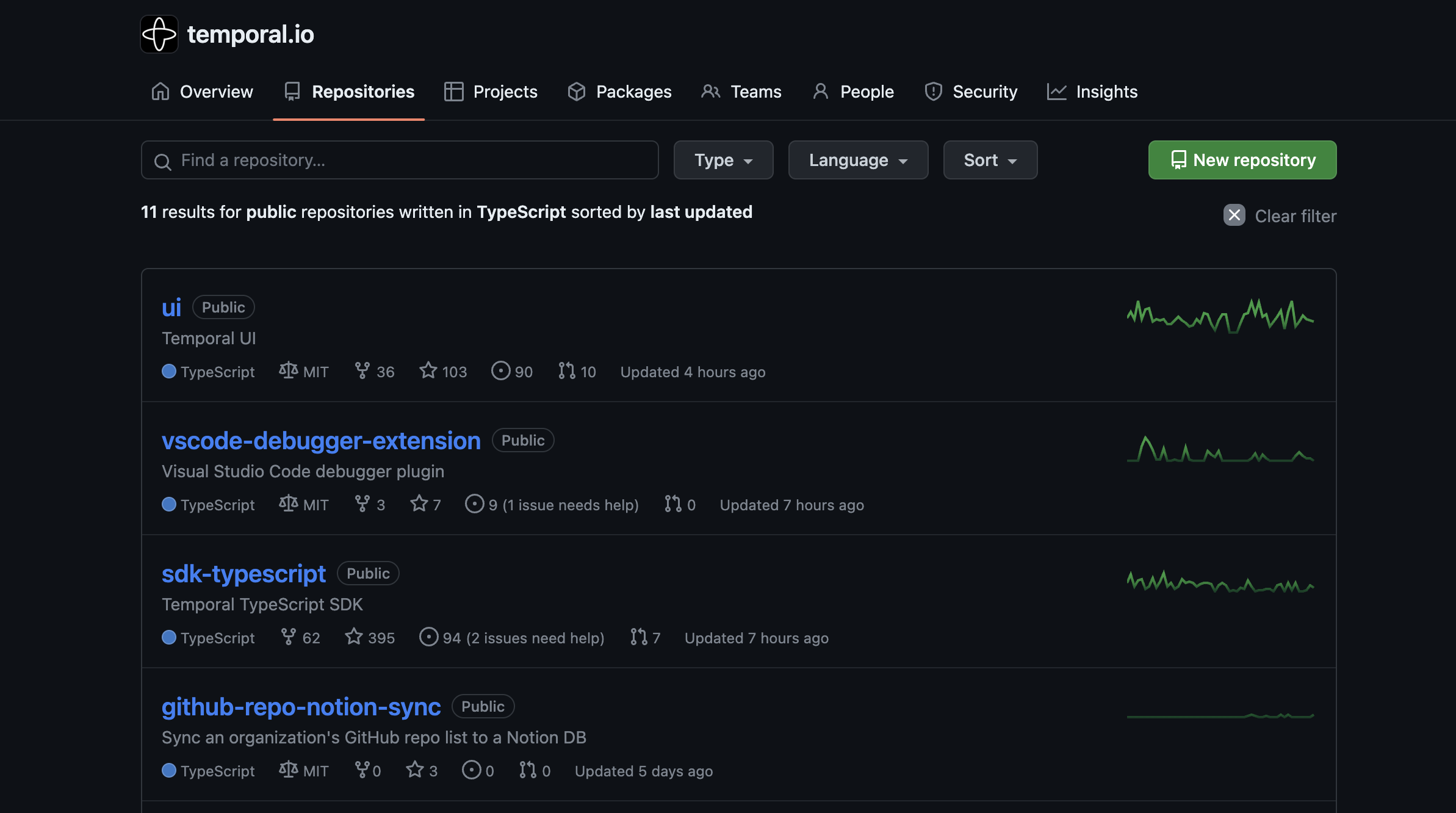Click the Projects tab icon
Viewport: 1456px width, 813px height.
[452, 92]
